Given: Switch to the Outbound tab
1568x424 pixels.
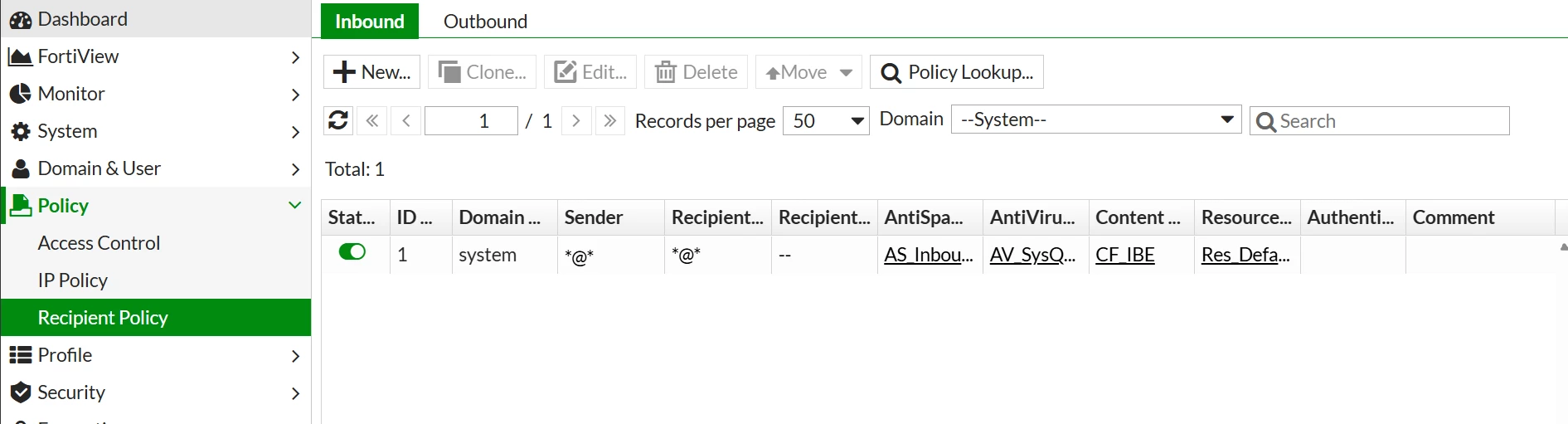Looking at the screenshot, I should [485, 22].
